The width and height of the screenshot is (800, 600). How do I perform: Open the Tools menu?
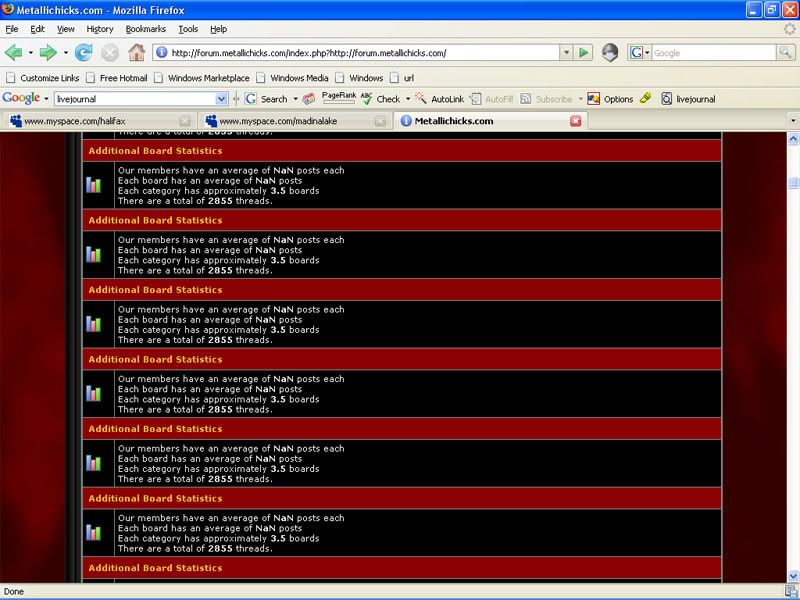pos(188,29)
